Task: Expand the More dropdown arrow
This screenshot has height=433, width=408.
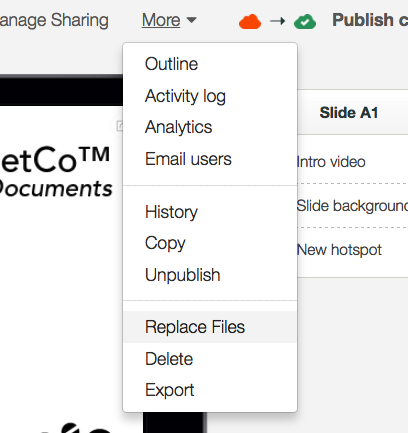Action: pyautogui.click(x=191, y=20)
